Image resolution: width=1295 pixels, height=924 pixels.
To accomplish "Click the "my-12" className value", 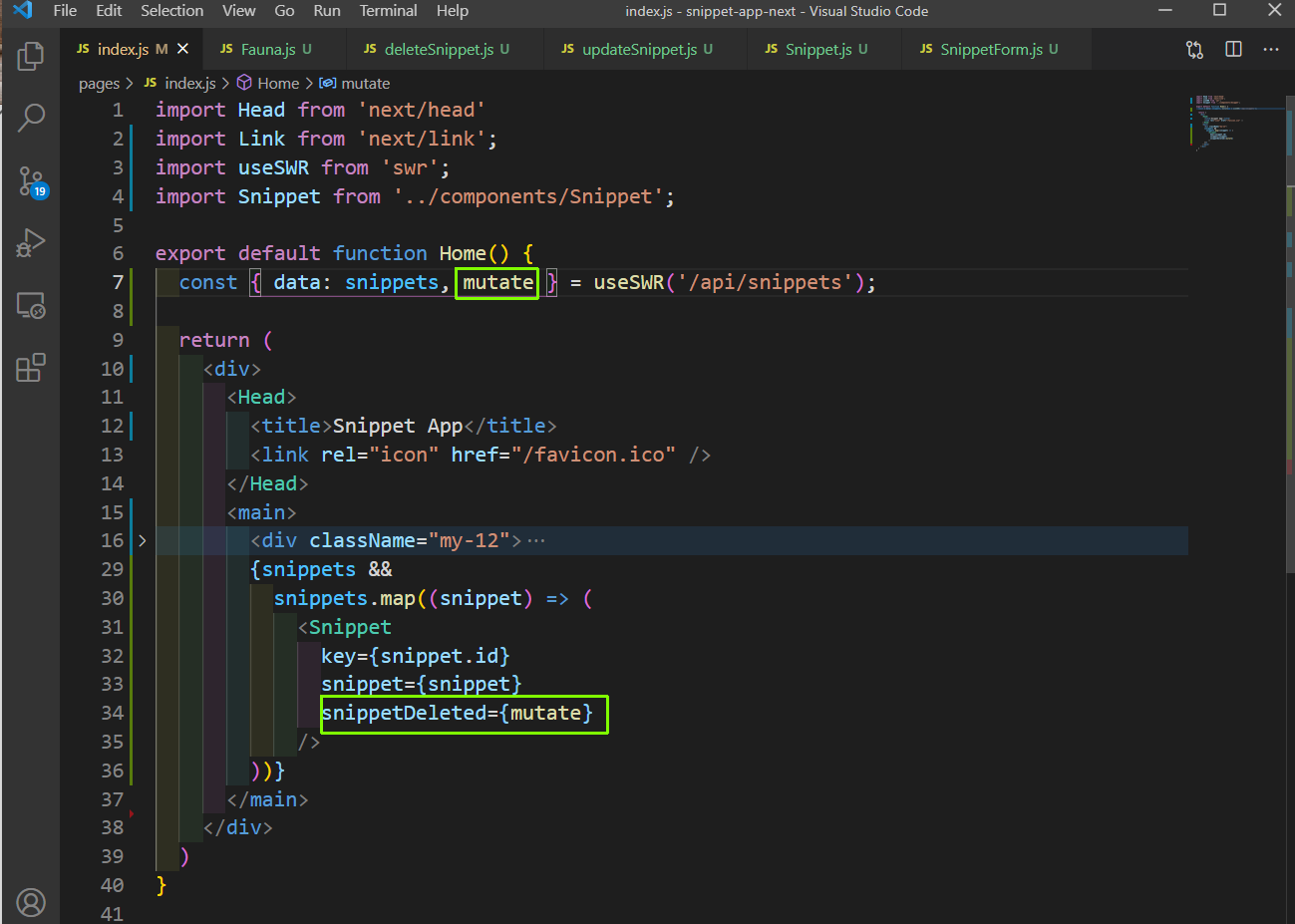I will 469,540.
